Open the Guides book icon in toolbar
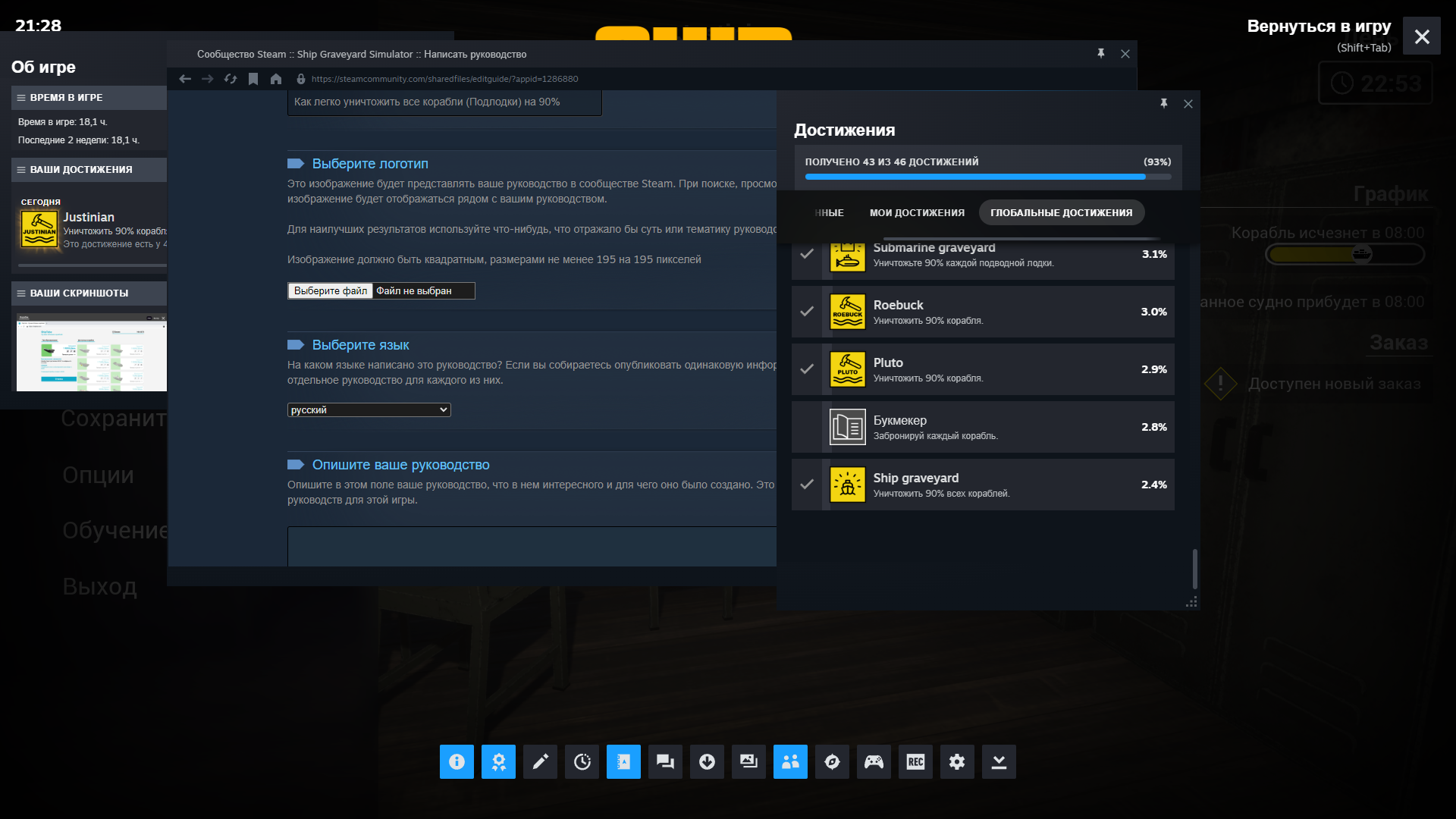 pos(623,761)
